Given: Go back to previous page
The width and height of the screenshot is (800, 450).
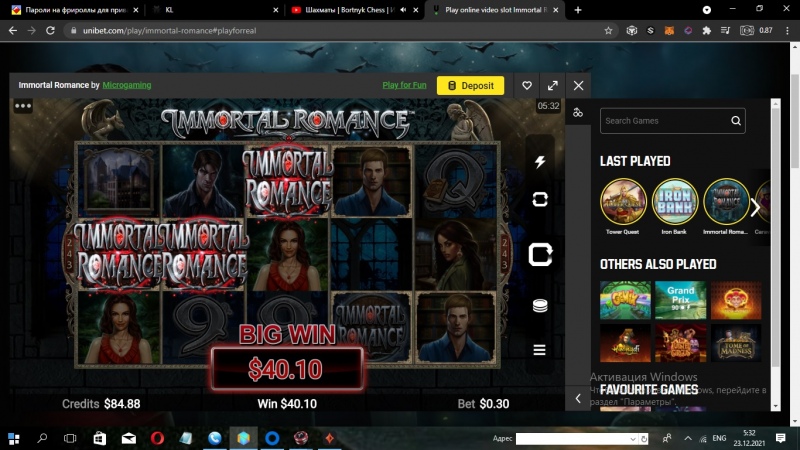Looking at the screenshot, I should click(x=13, y=31).
